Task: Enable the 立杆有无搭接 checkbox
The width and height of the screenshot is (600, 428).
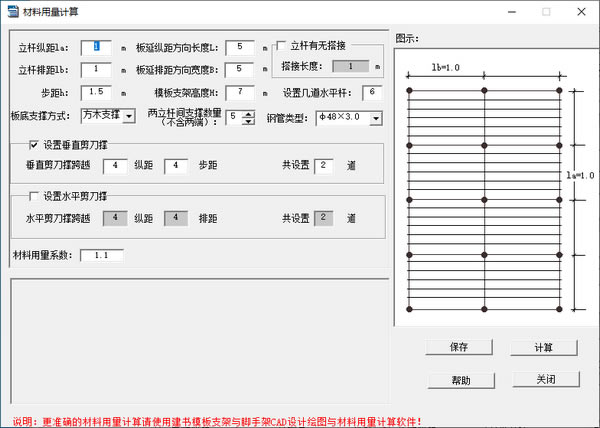Action: [281, 46]
